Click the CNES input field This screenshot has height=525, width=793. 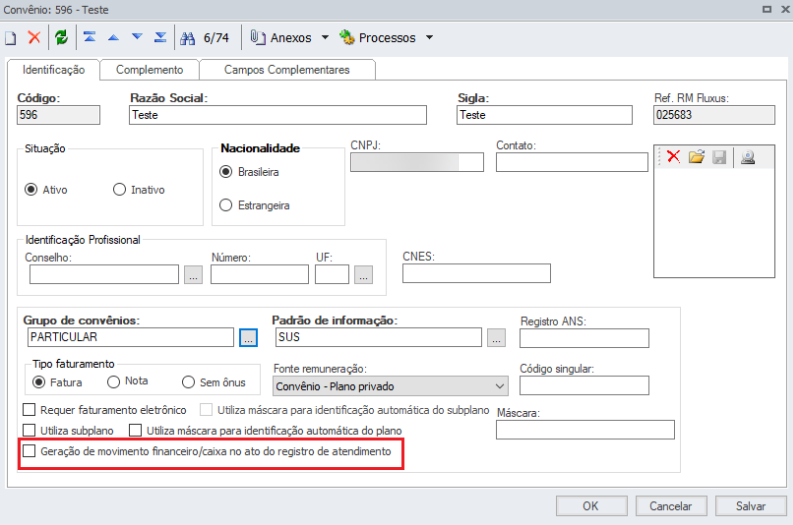[x=476, y=273]
